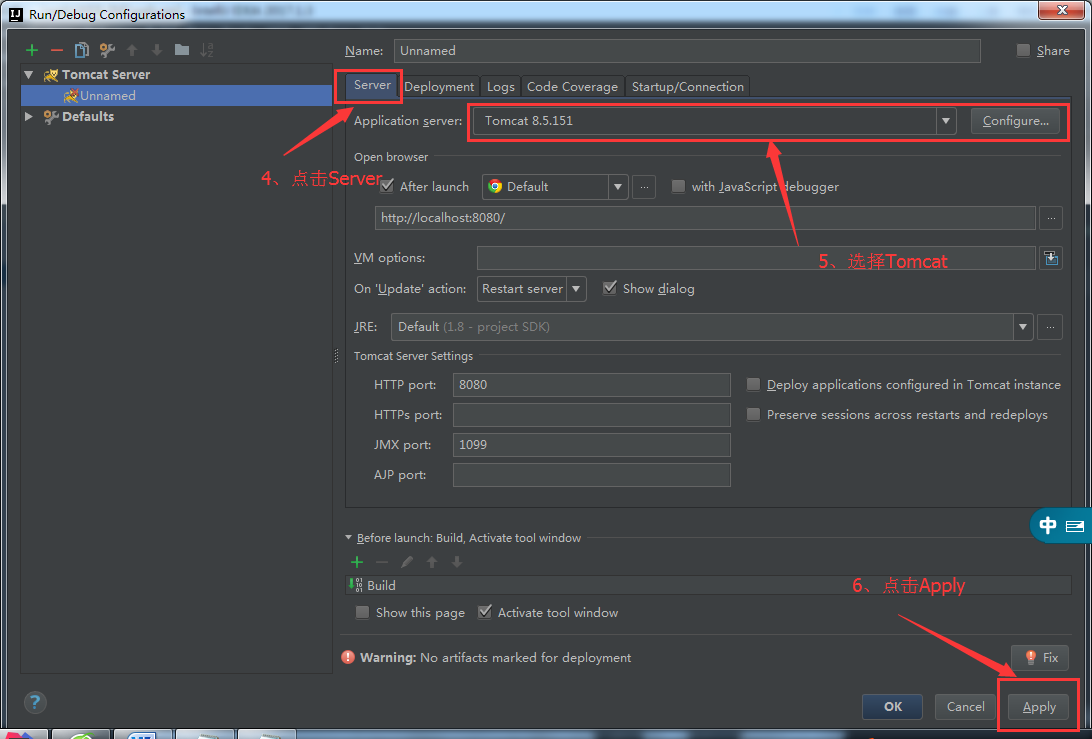Remove configuration with red minus icon
This screenshot has width=1092, height=739.
(x=56, y=50)
